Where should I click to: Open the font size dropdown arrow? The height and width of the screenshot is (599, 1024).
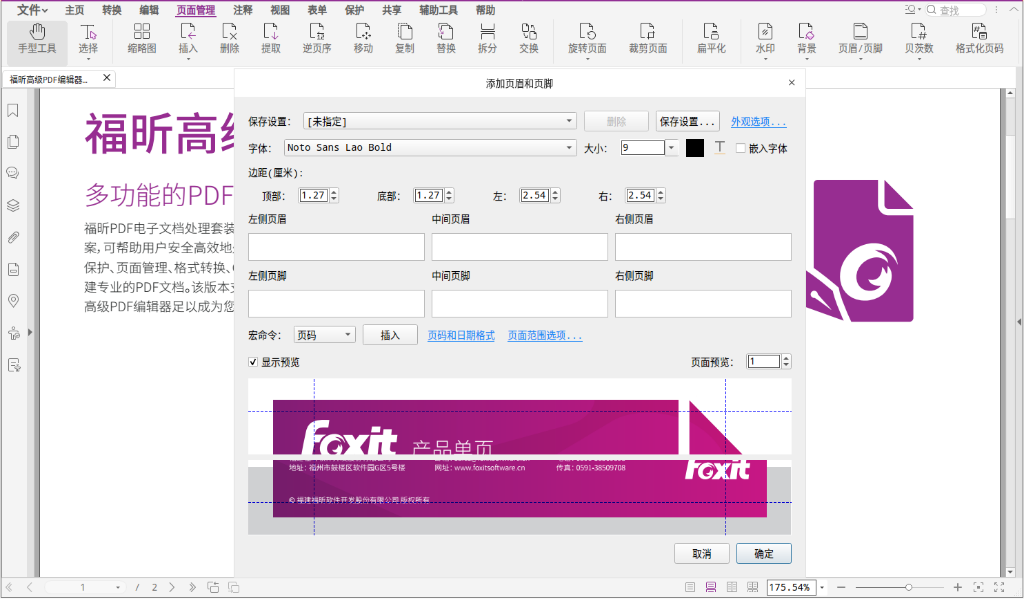tap(671, 148)
